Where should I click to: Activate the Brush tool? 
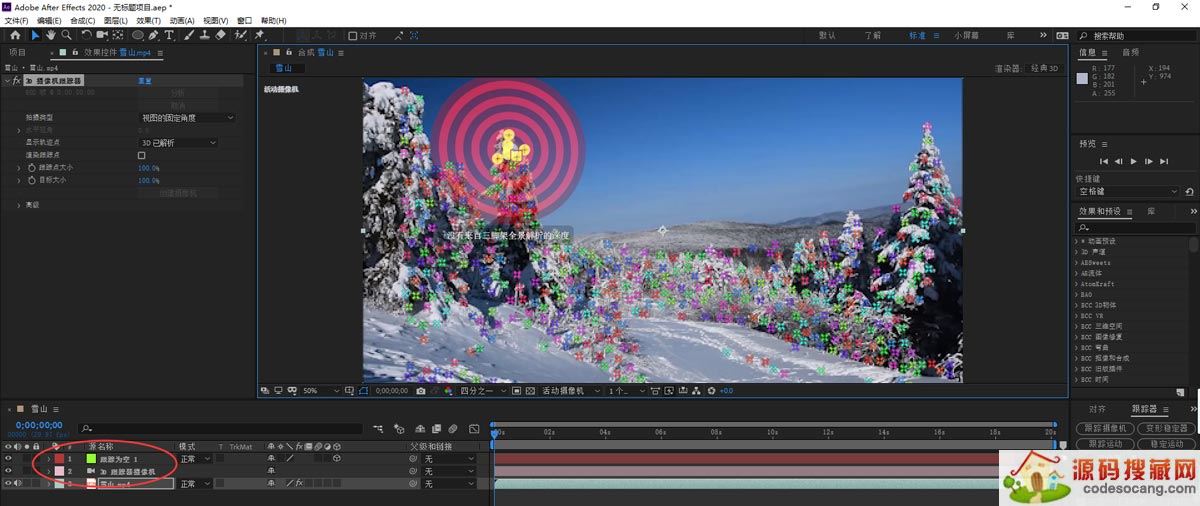point(188,35)
